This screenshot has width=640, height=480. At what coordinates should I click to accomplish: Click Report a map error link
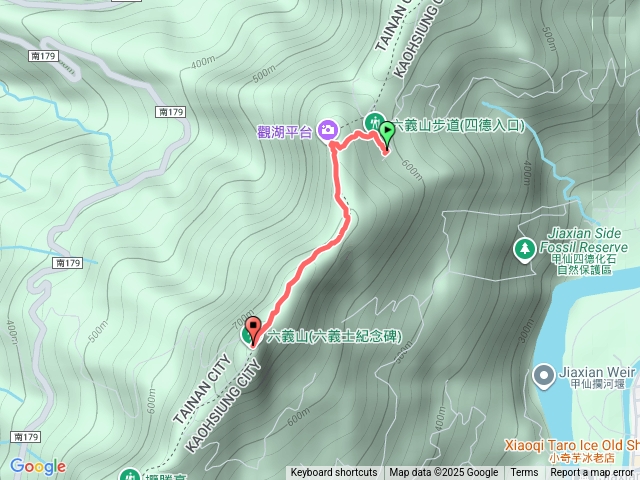[x=591, y=473]
